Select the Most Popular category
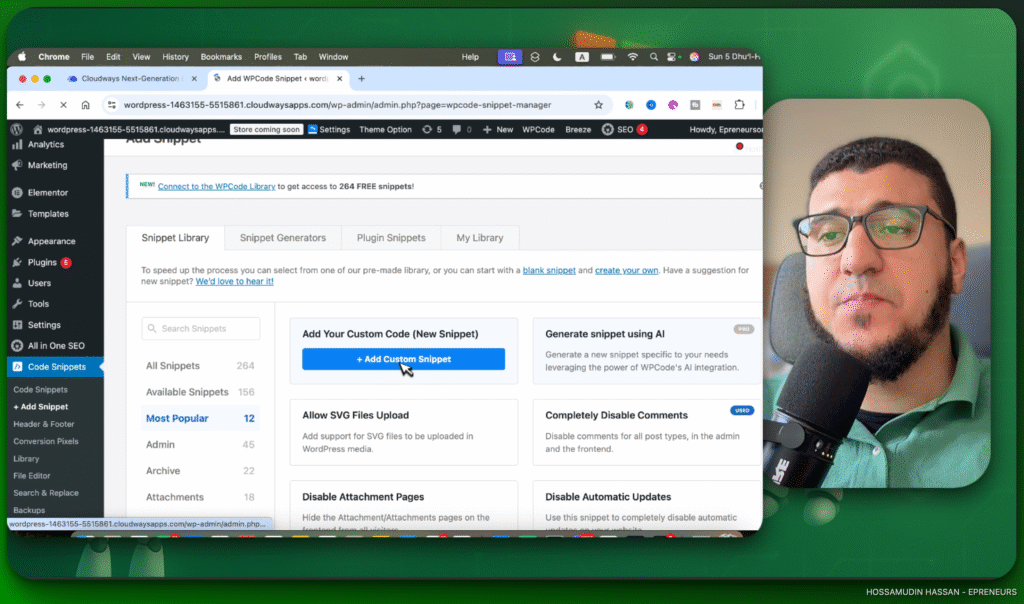 (200, 418)
